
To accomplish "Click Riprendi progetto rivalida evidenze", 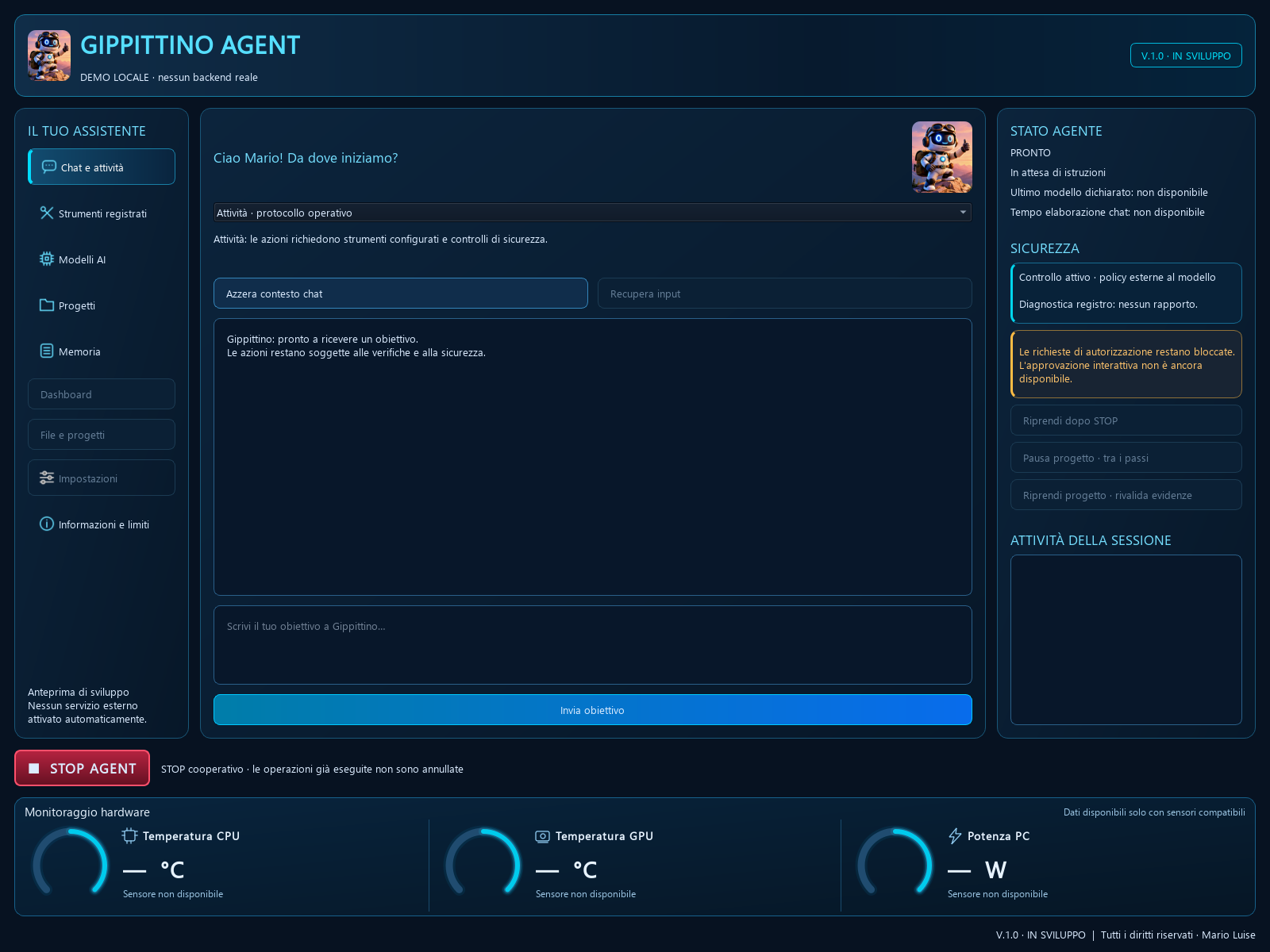I will pyautogui.click(x=1126, y=494).
